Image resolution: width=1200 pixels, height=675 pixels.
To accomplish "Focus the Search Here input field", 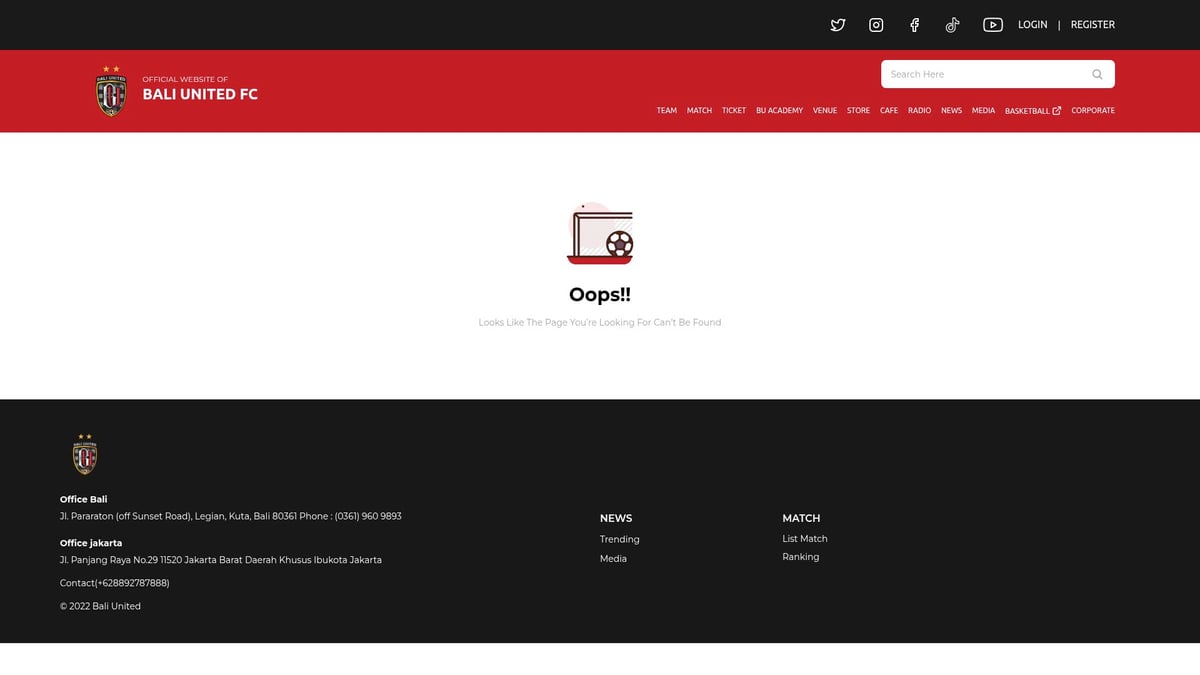I will 998,74.
